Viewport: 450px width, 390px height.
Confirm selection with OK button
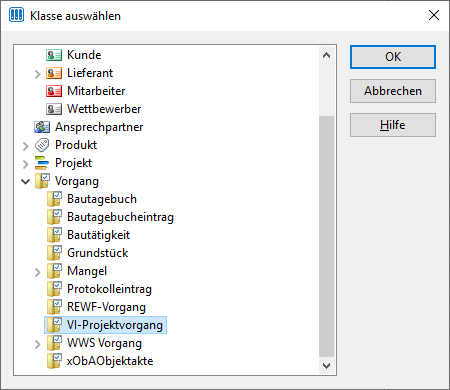393,57
